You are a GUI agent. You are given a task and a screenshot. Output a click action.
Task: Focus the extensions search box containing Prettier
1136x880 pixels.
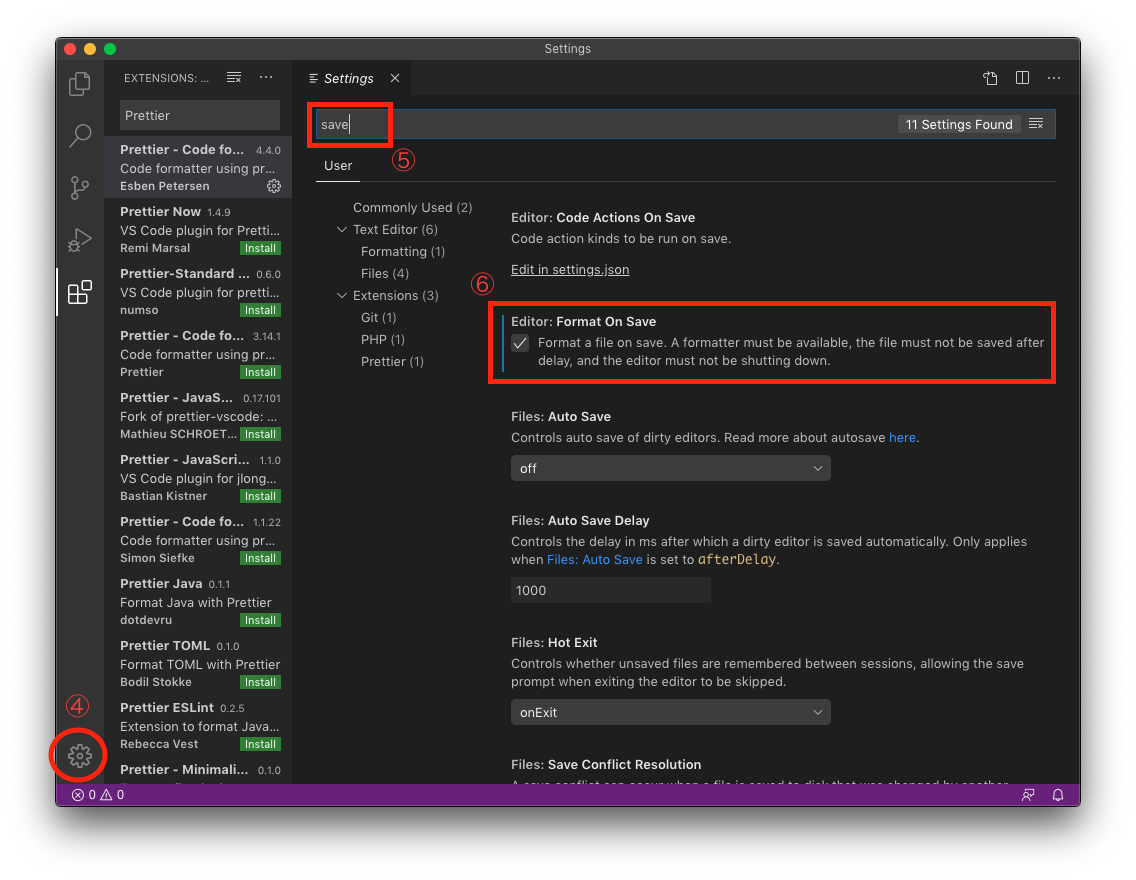coord(199,115)
